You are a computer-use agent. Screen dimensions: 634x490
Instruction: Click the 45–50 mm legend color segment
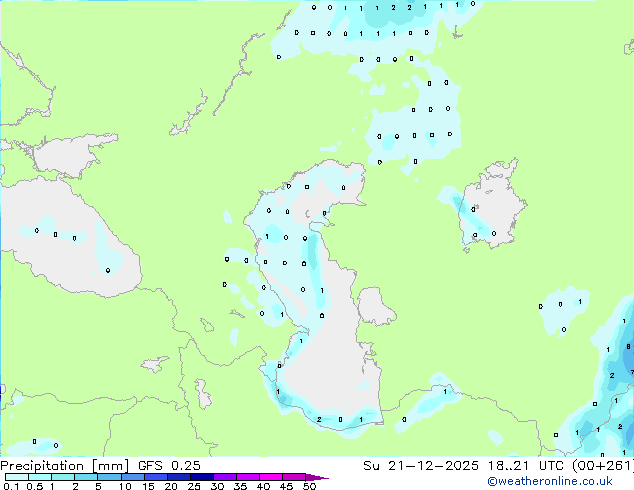[294, 477]
